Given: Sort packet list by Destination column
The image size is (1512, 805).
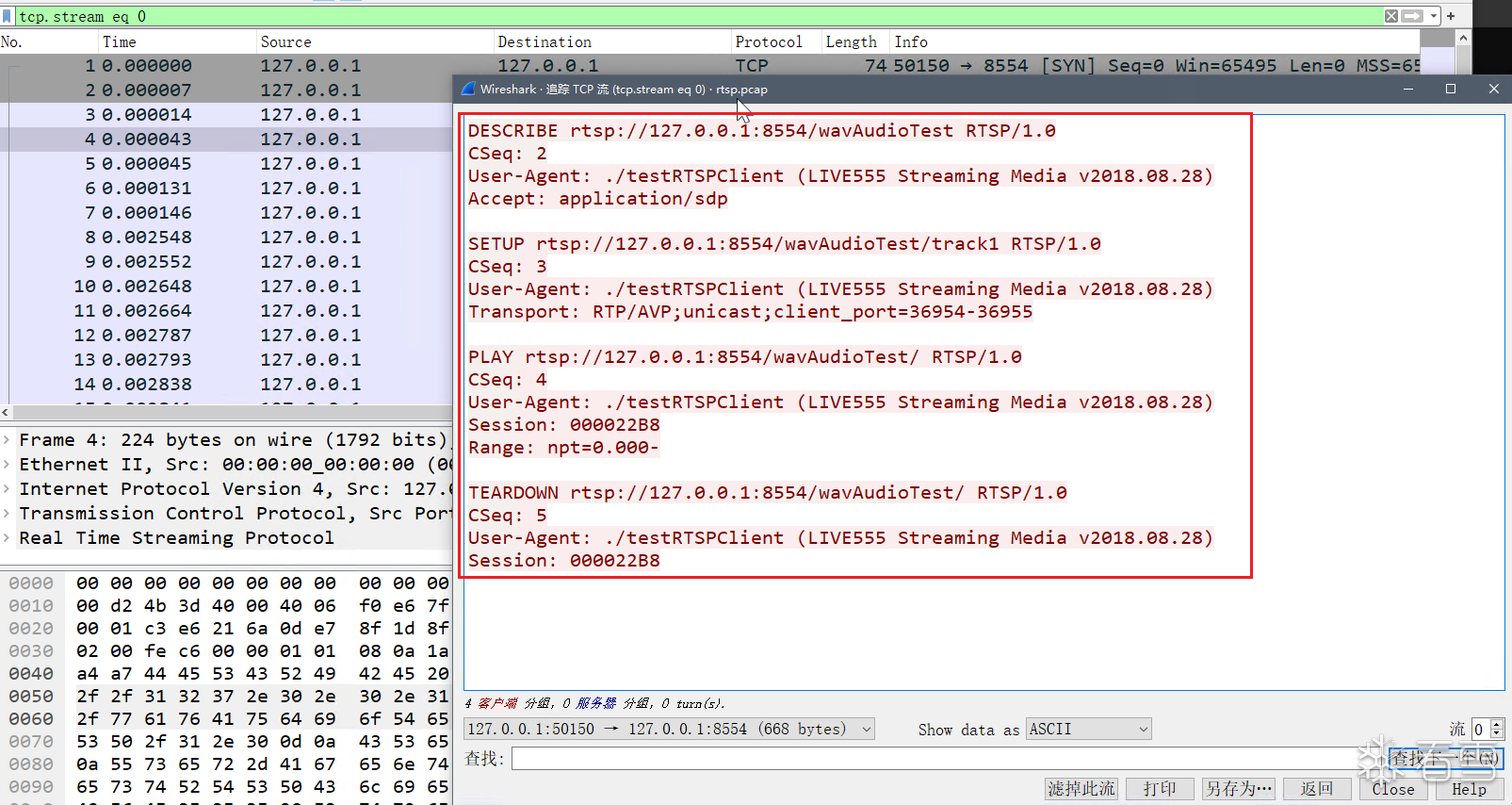Looking at the screenshot, I should pyautogui.click(x=613, y=41).
